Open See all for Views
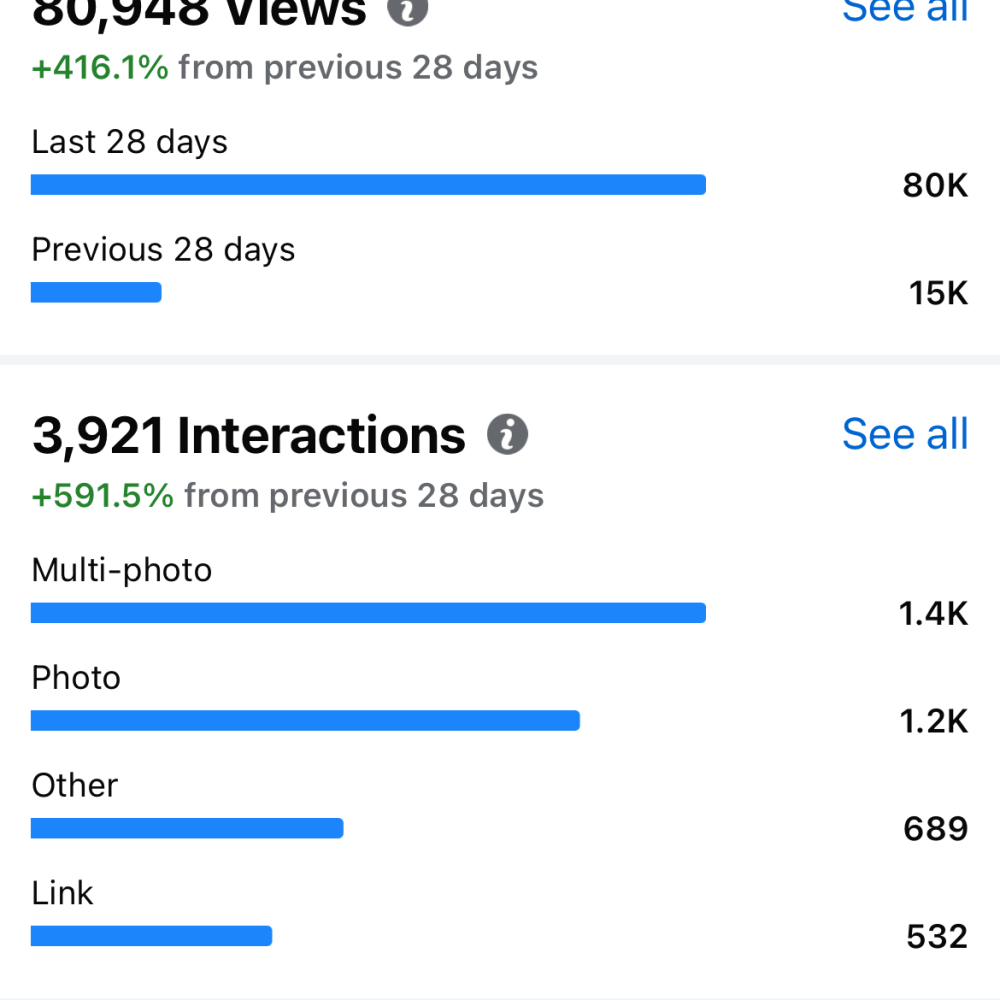The image size is (1000, 1000). coord(905,10)
